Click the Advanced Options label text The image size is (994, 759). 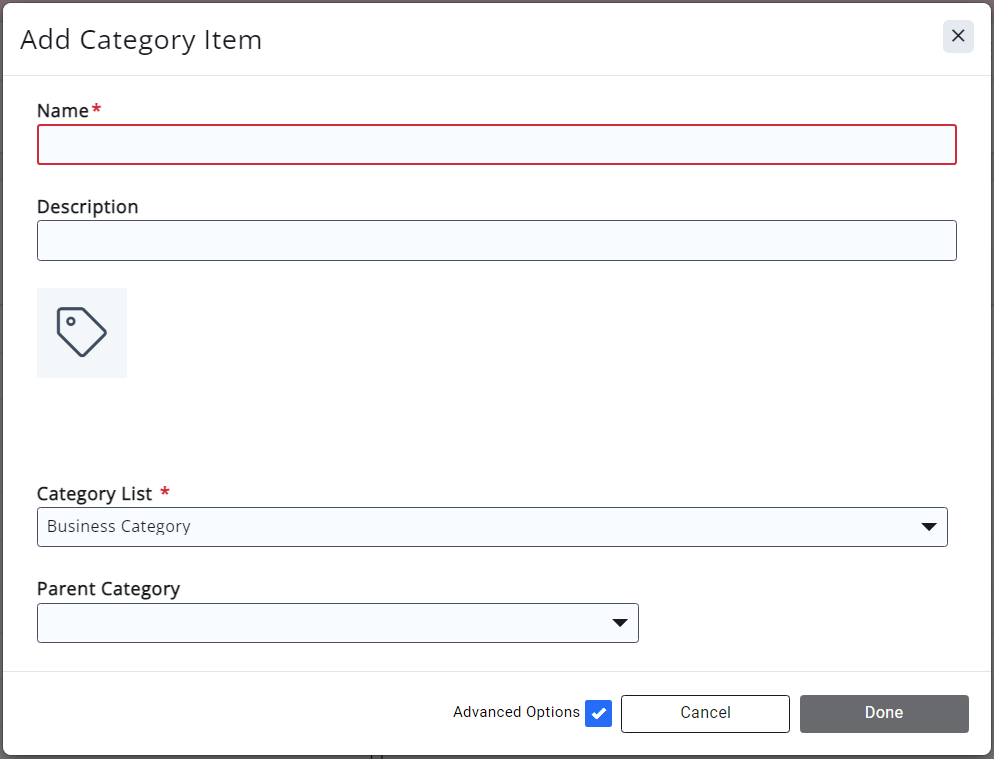click(x=516, y=713)
